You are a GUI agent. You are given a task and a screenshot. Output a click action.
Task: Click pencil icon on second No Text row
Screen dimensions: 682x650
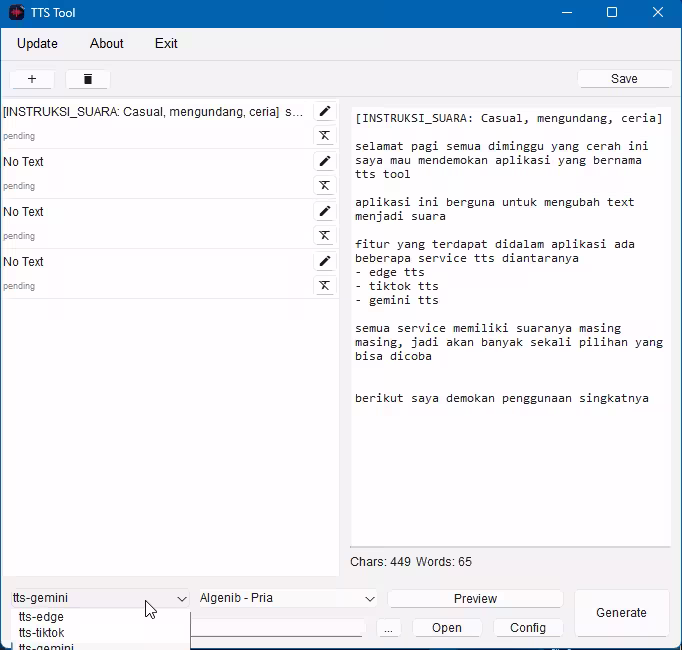(324, 211)
